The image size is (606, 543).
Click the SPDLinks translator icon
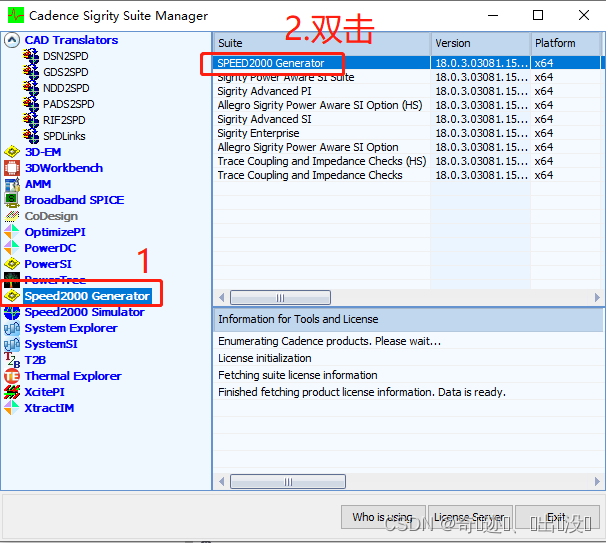31,136
